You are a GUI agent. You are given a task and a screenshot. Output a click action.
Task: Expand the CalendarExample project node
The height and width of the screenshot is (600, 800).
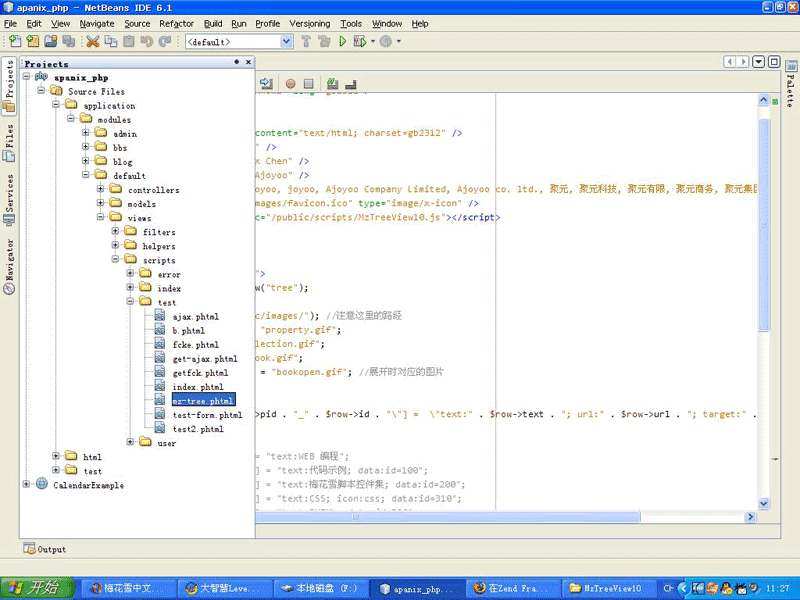[x=24, y=485]
